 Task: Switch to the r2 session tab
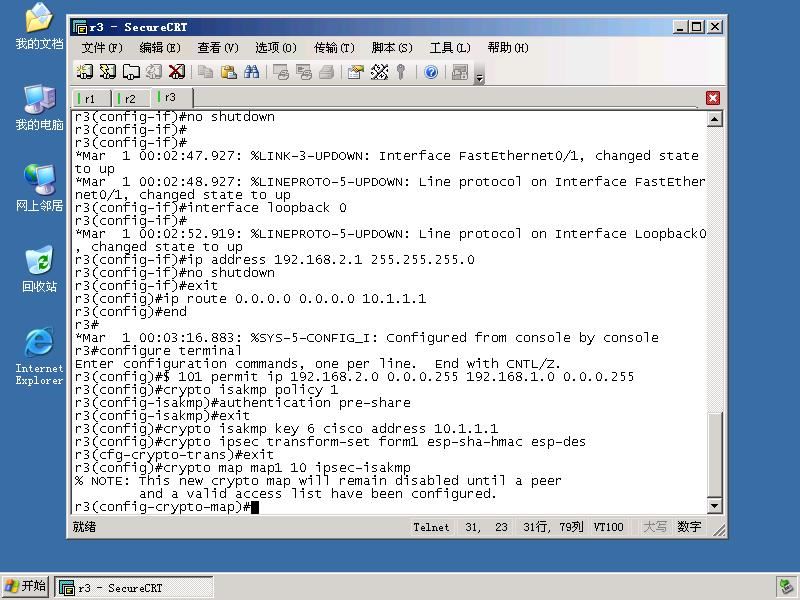[131, 98]
